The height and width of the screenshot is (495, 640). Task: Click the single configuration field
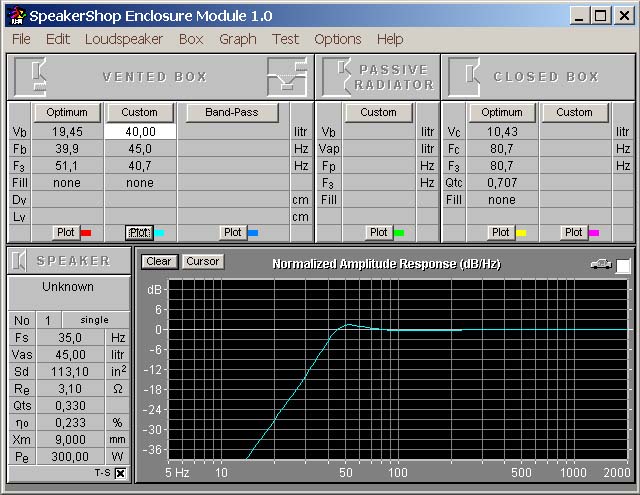95,320
